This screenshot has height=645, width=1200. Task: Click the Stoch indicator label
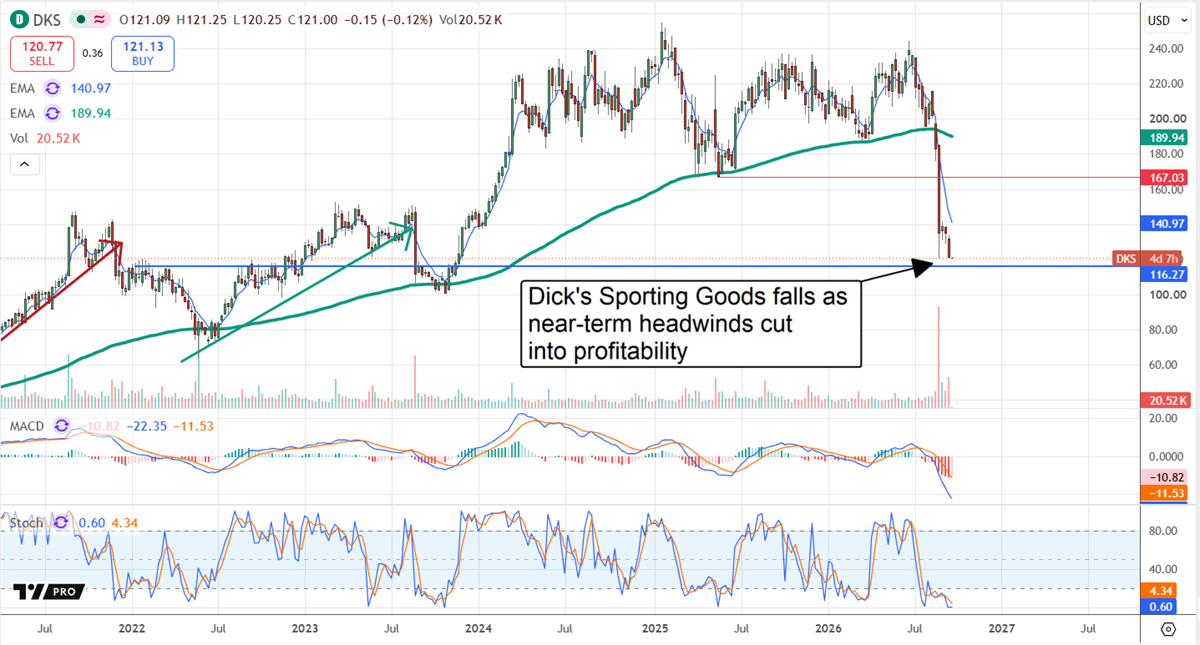tap(26, 522)
